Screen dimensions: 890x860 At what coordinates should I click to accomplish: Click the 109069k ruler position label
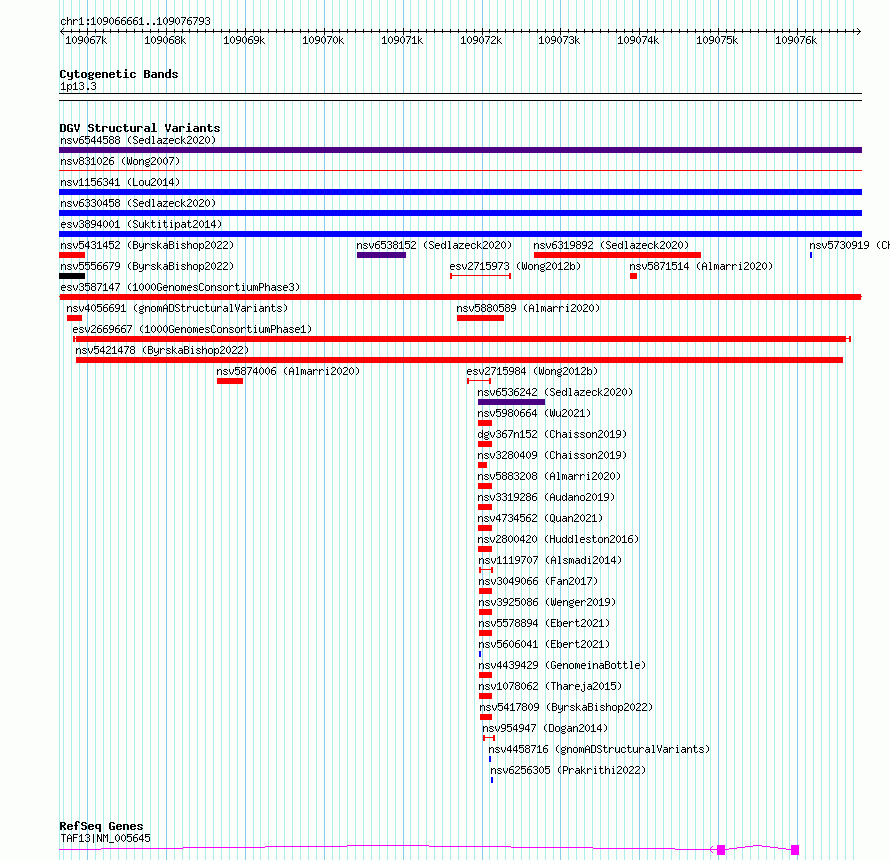pyautogui.click(x=244, y=41)
